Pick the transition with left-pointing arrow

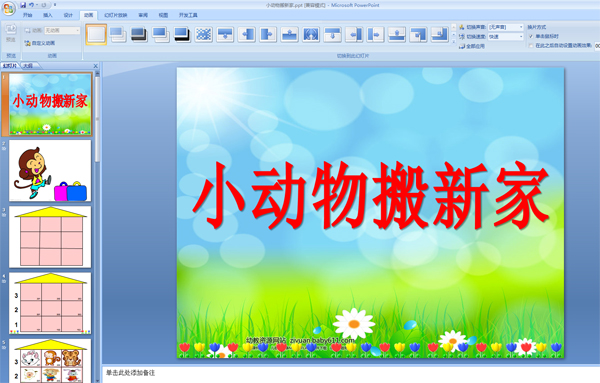(246, 34)
